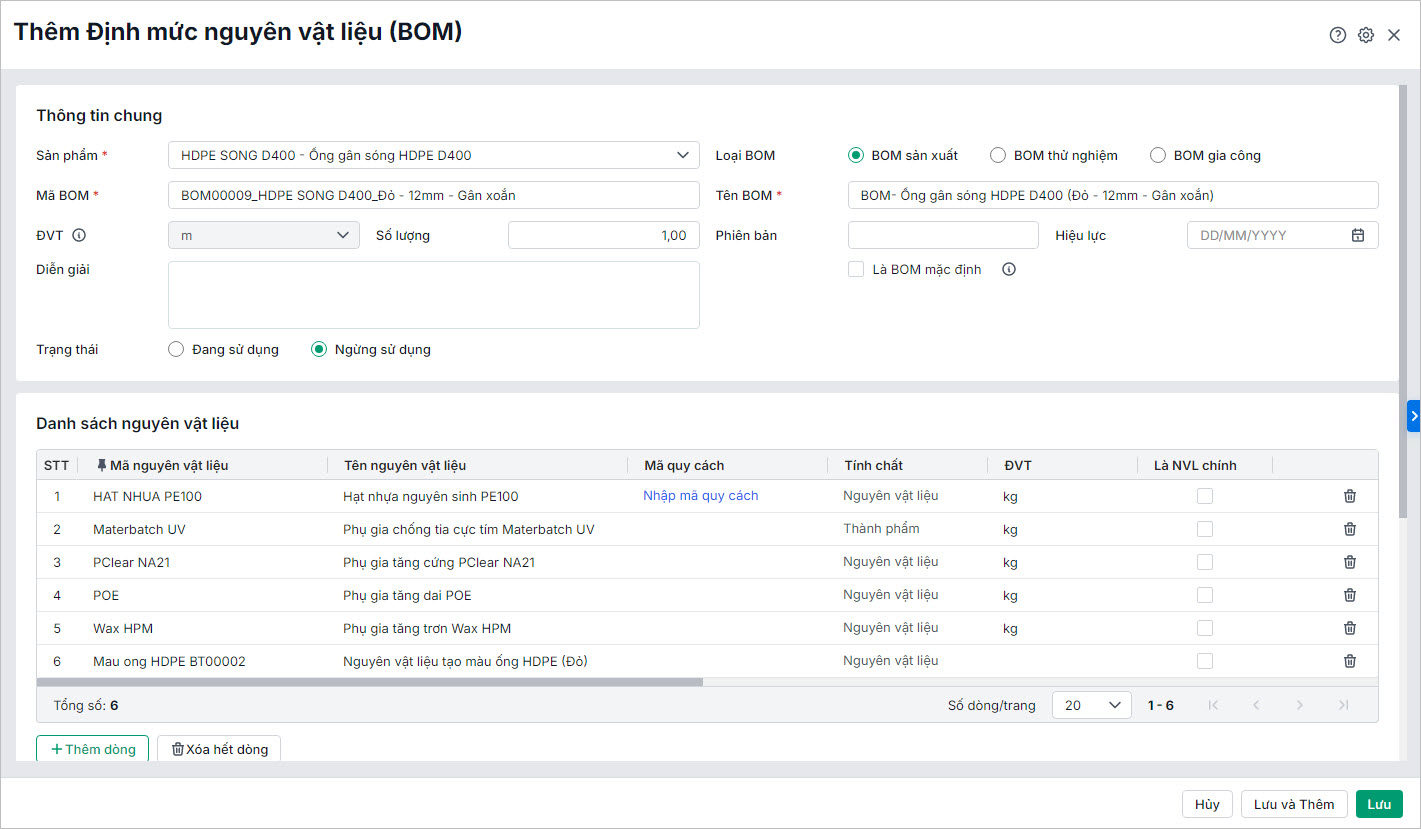Image resolution: width=1421 pixels, height=829 pixels.
Task: Click the horizontal table scrollbar
Action: 370,682
